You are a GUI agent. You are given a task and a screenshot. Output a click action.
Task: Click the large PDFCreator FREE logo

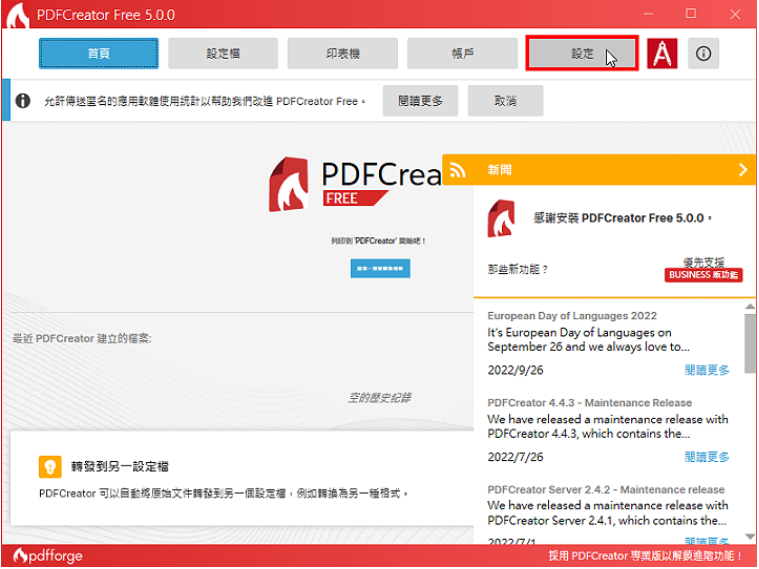356,184
